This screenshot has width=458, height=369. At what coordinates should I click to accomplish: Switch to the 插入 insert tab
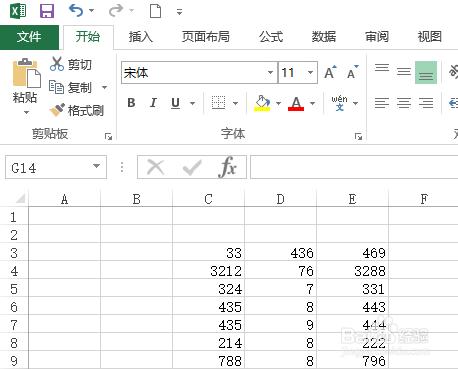141,37
